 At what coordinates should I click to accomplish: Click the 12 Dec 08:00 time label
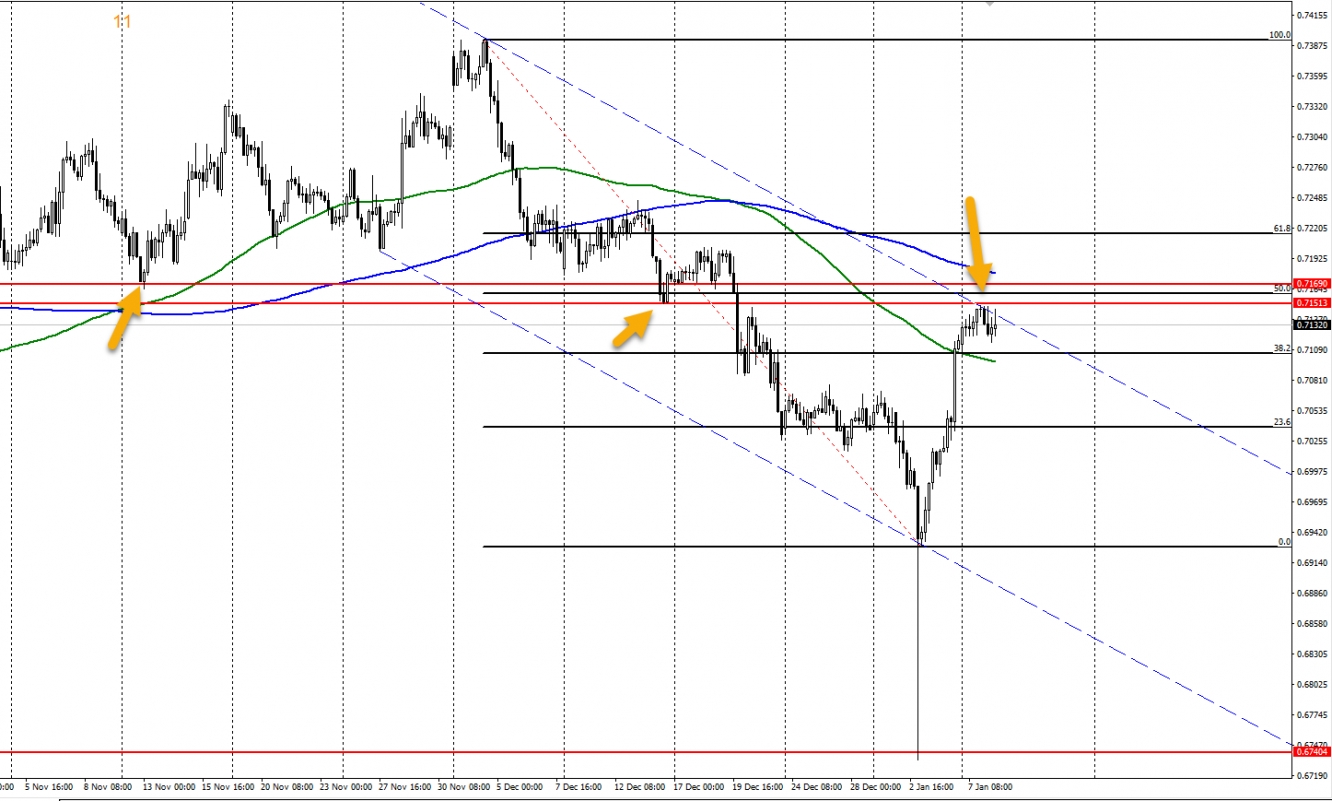point(639,788)
